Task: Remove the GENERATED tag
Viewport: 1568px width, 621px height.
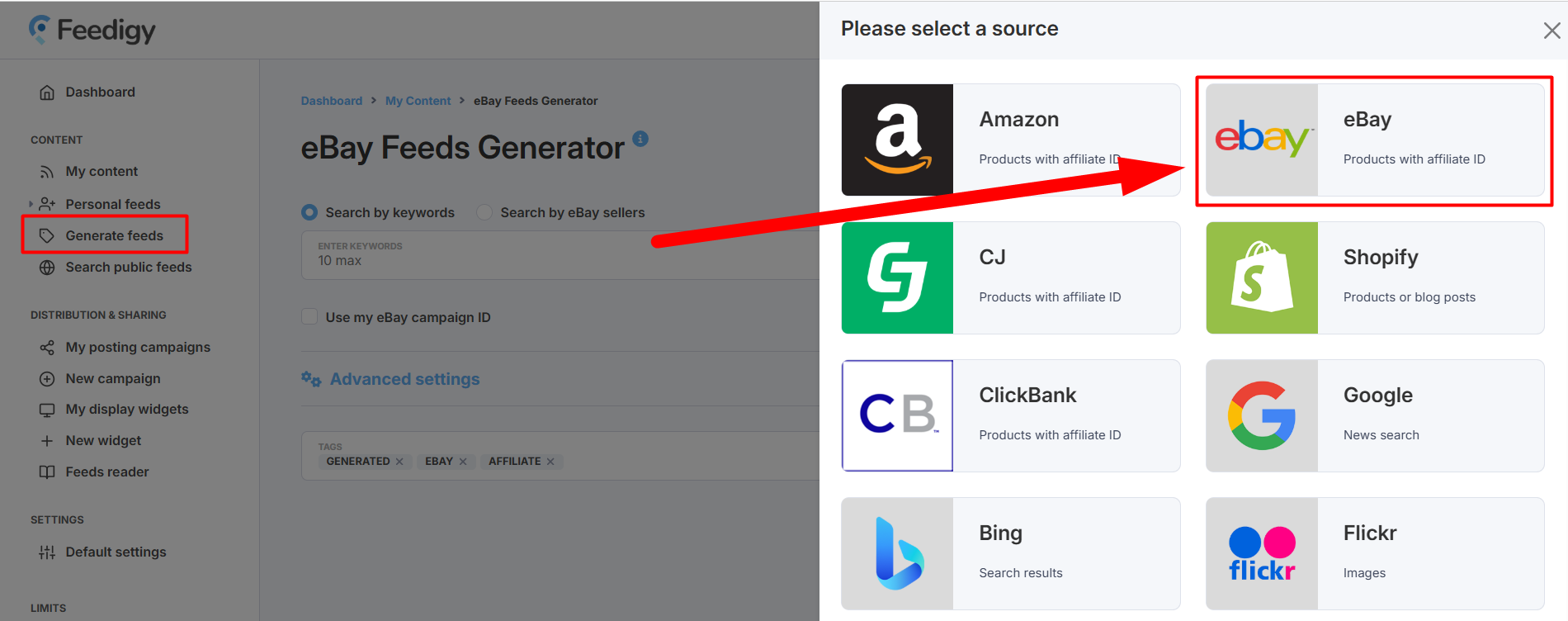Action: pos(399,462)
